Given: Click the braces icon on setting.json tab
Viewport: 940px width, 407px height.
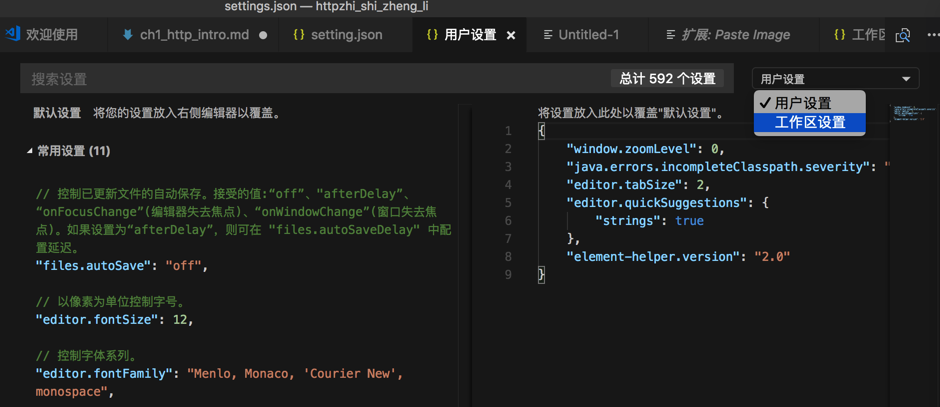Looking at the screenshot, I should (299, 34).
